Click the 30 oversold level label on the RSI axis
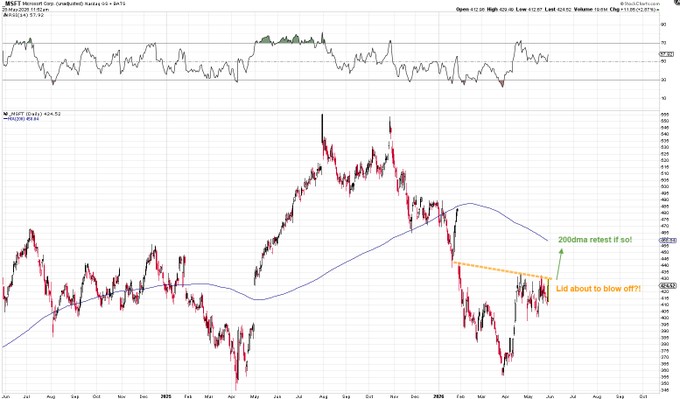 664,80
